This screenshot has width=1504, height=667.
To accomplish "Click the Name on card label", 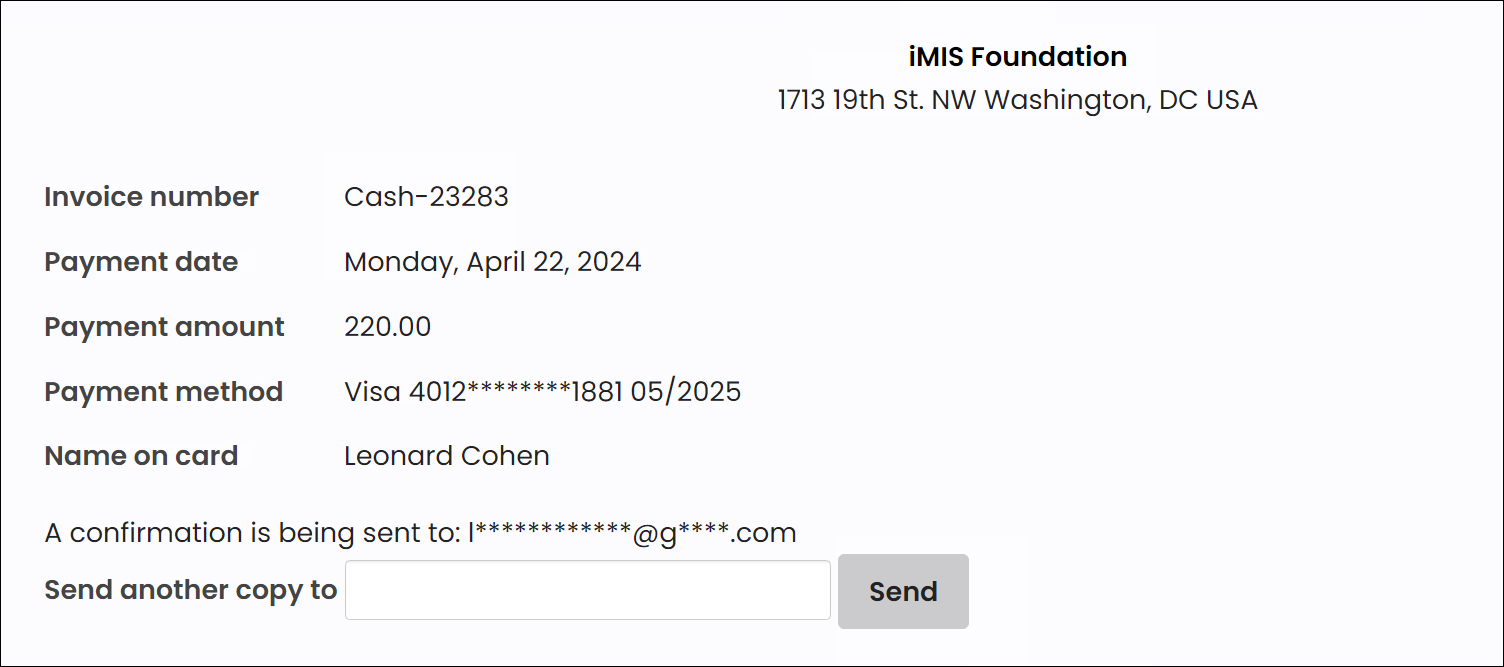I will click(141, 455).
